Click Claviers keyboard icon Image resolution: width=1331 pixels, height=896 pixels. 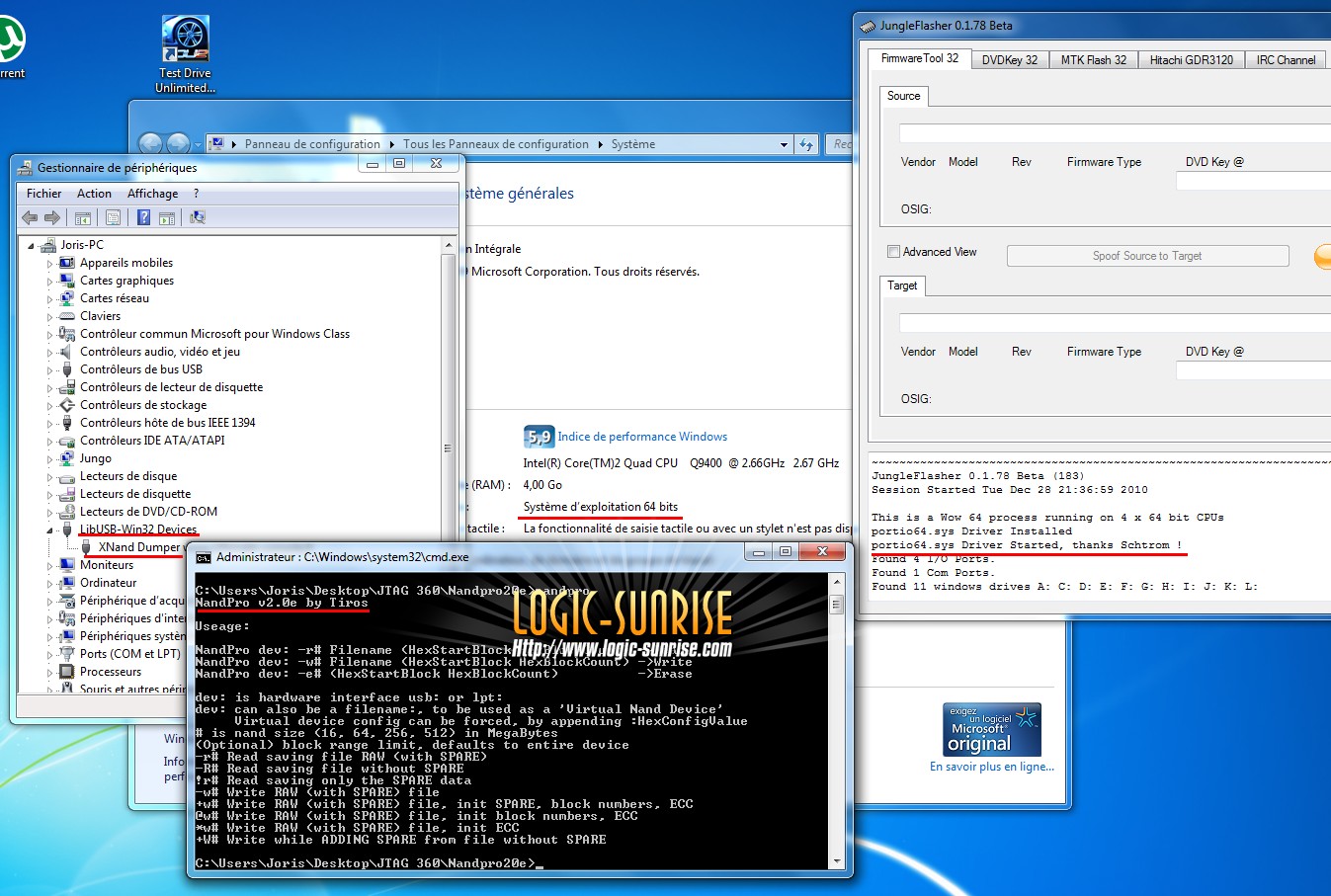[67, 316]
